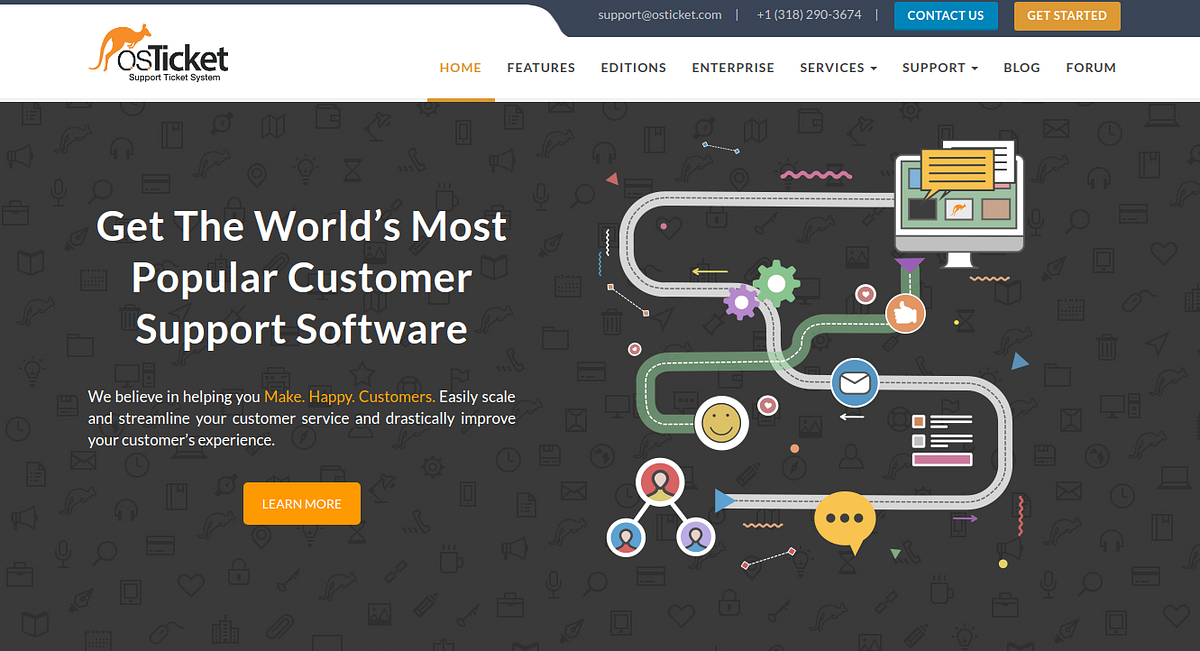The height and width of the screenshot is (651, 1200).
Task: Click the support@osticket.com email link
Action: 660,15
